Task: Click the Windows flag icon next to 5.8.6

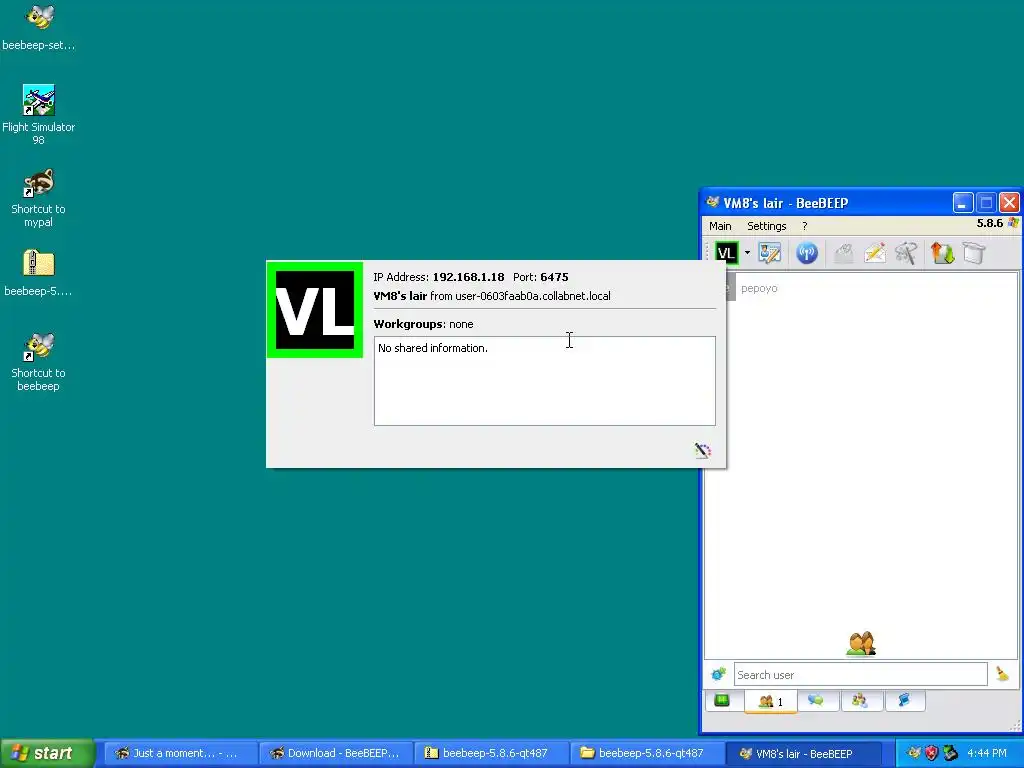Action: pos(1013,223)
